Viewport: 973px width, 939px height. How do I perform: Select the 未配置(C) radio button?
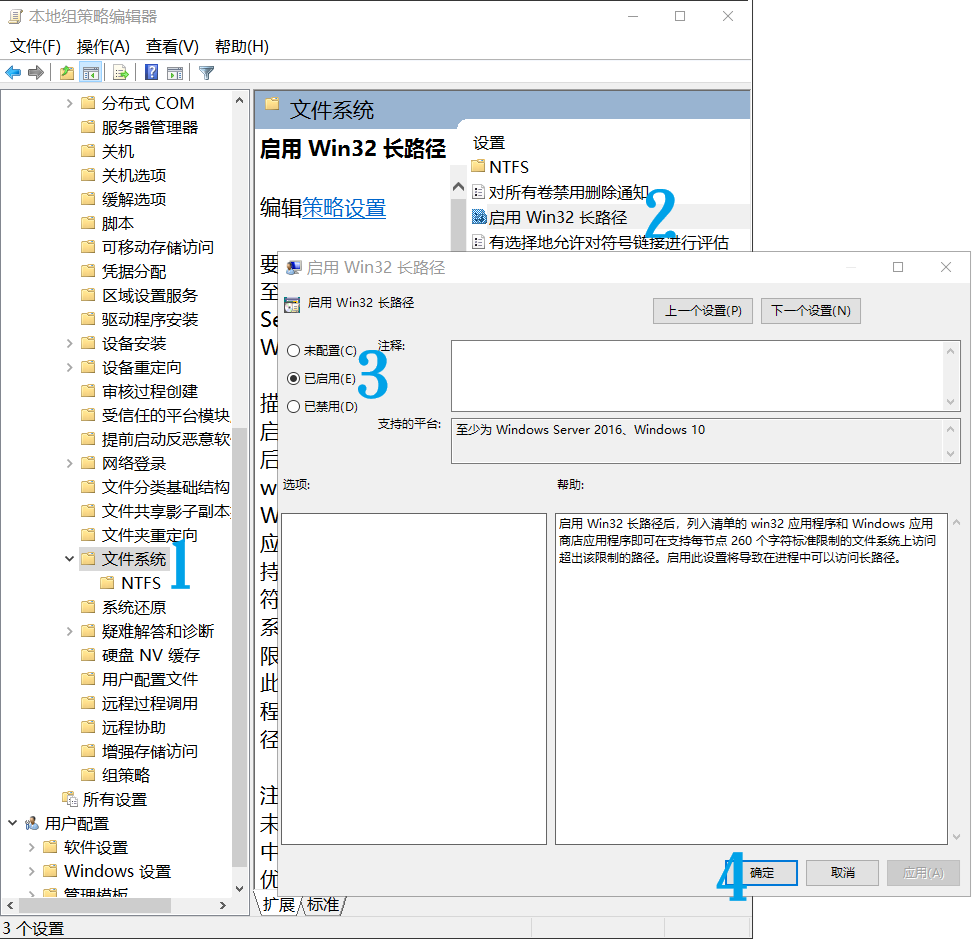tap(294, 351)
